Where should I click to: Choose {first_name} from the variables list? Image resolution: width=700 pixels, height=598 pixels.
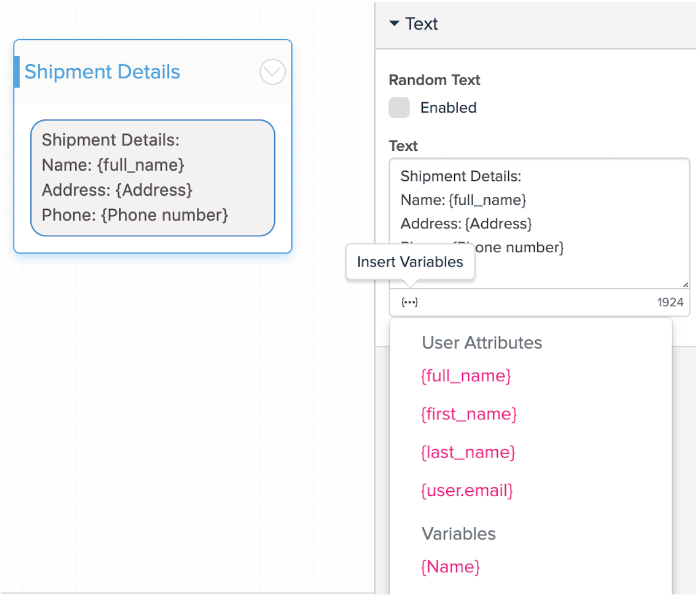point(469,414)
